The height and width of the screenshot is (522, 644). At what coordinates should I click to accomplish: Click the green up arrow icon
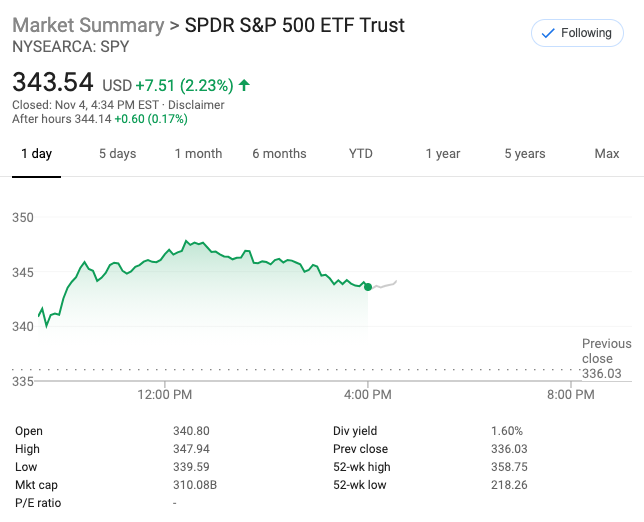(x=244, y=85)
